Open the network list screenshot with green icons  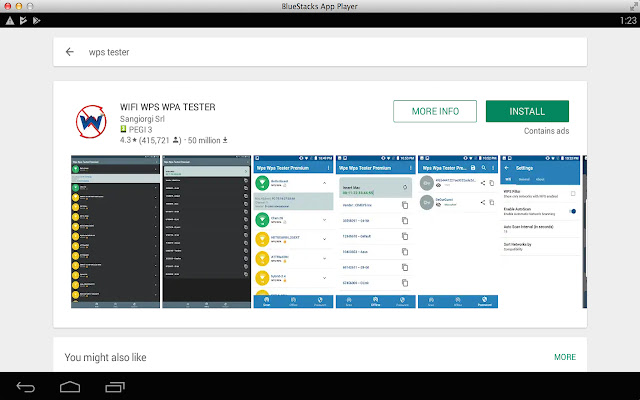point(293,231)
